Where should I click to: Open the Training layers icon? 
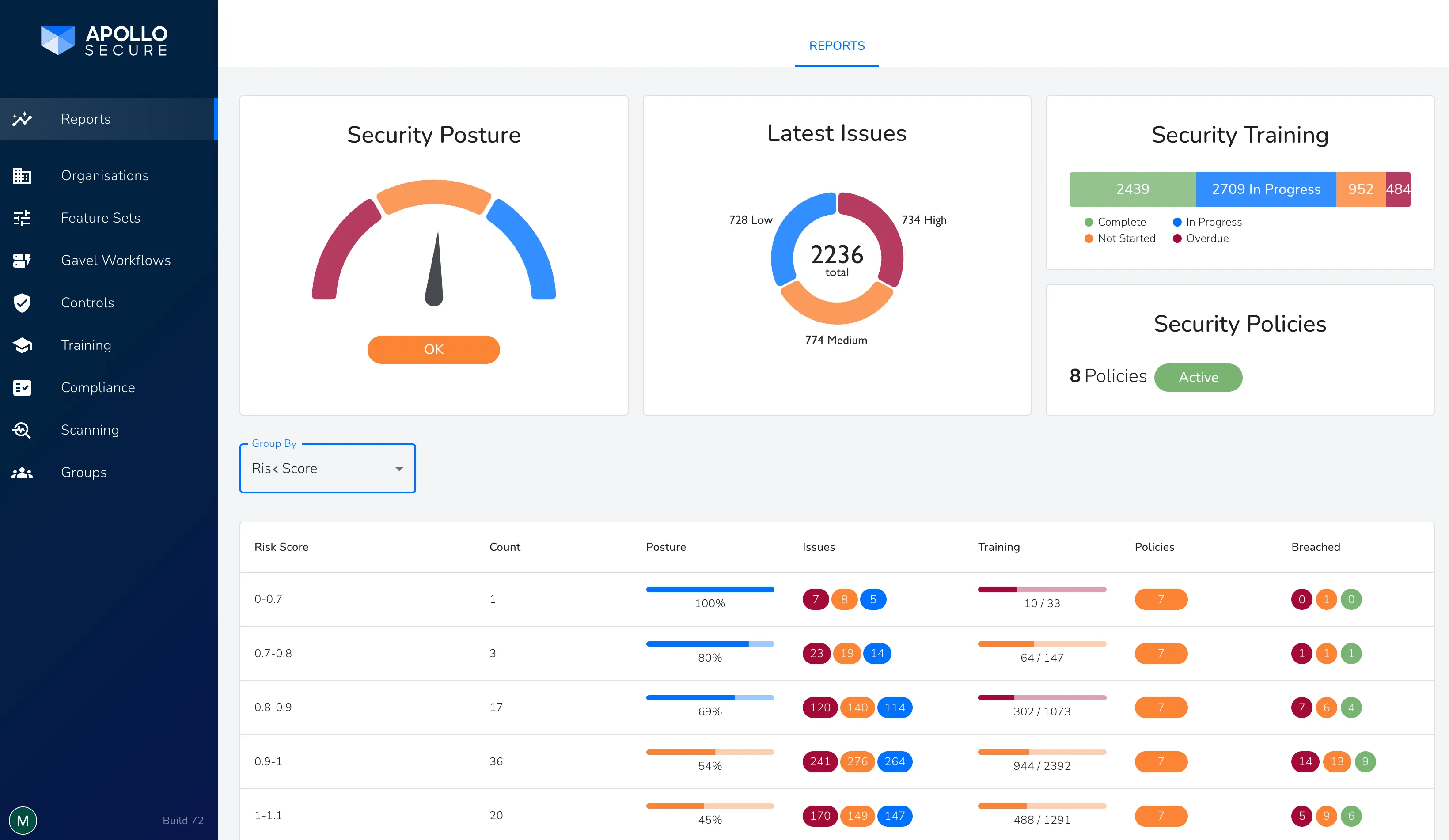(x=22, y=345)
